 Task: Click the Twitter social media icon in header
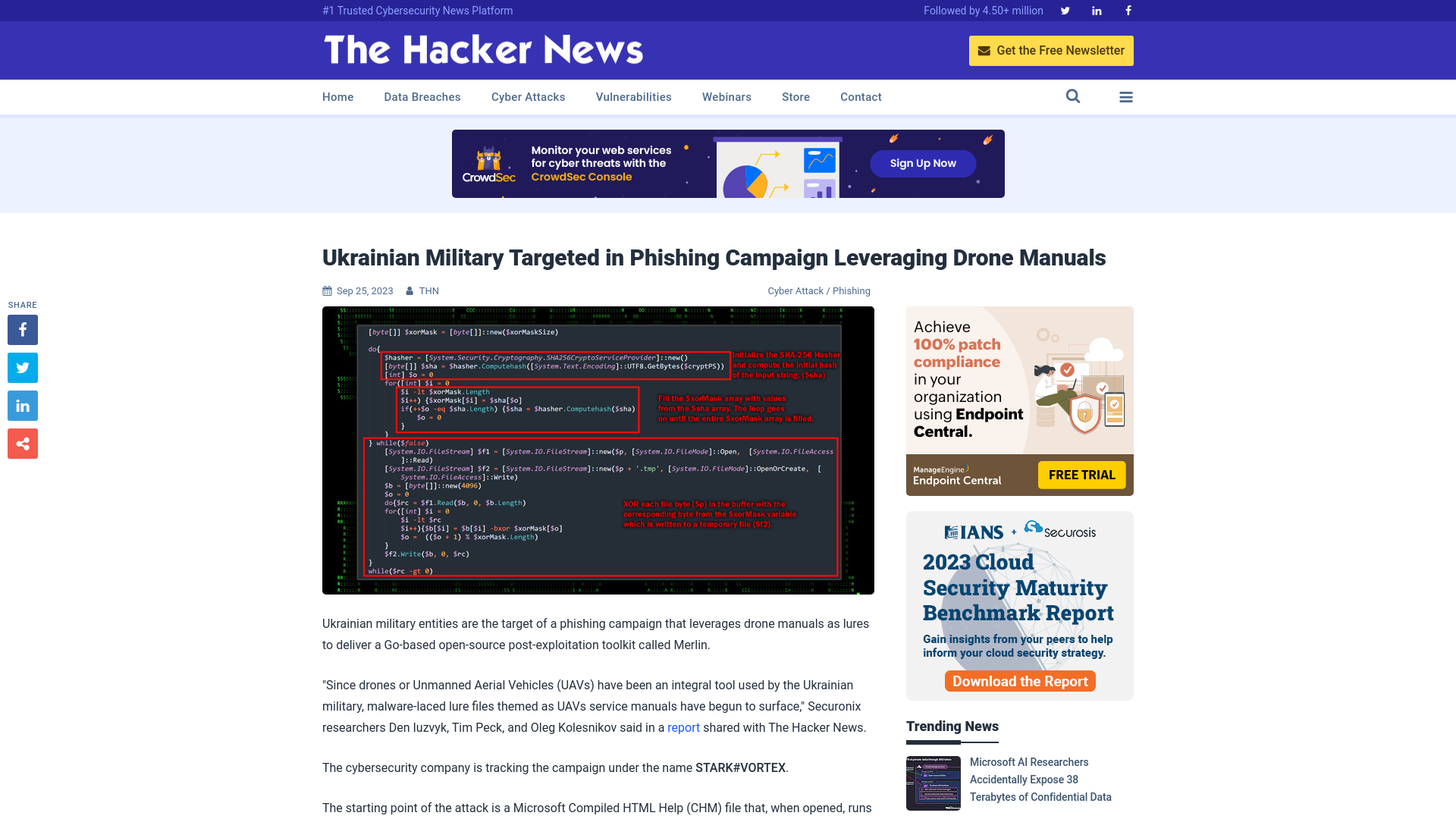(1065, 10)
